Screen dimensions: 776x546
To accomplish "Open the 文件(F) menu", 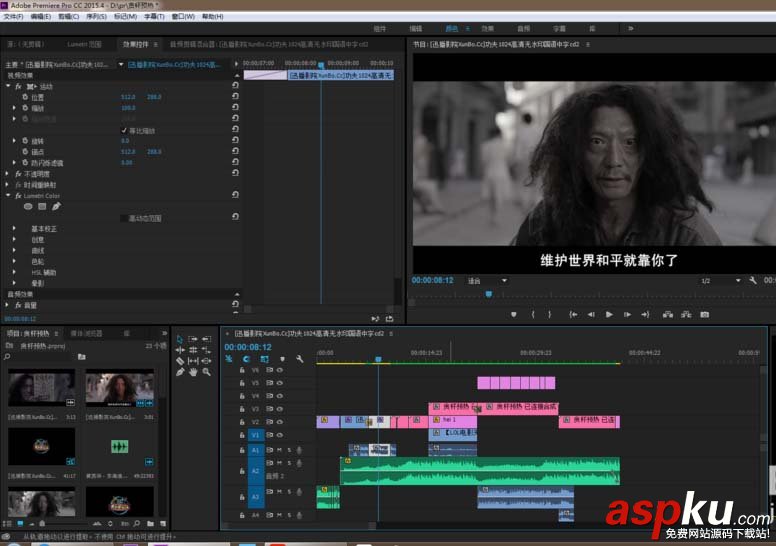I will [x=13, y=17].
